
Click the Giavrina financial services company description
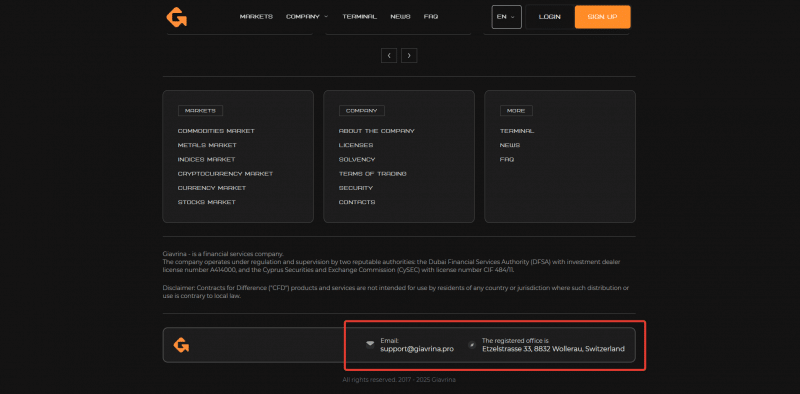392,262
